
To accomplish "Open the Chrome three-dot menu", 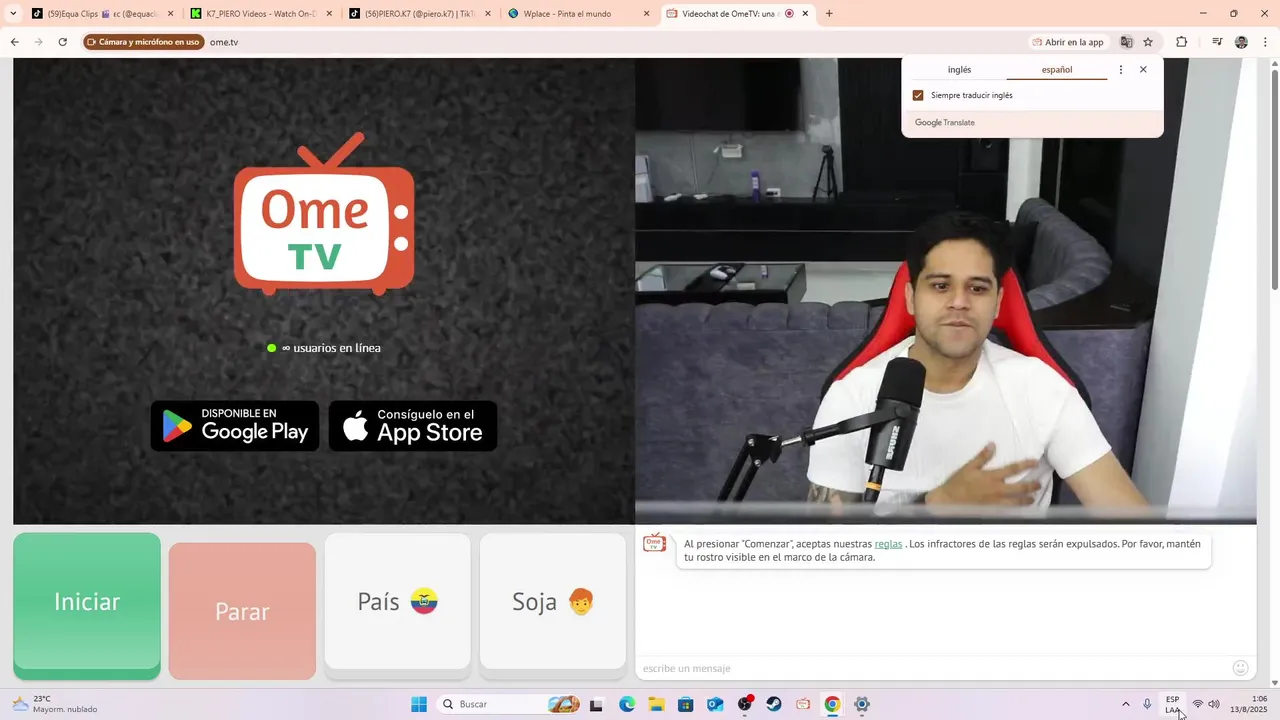I will [x=1265, y=42].
